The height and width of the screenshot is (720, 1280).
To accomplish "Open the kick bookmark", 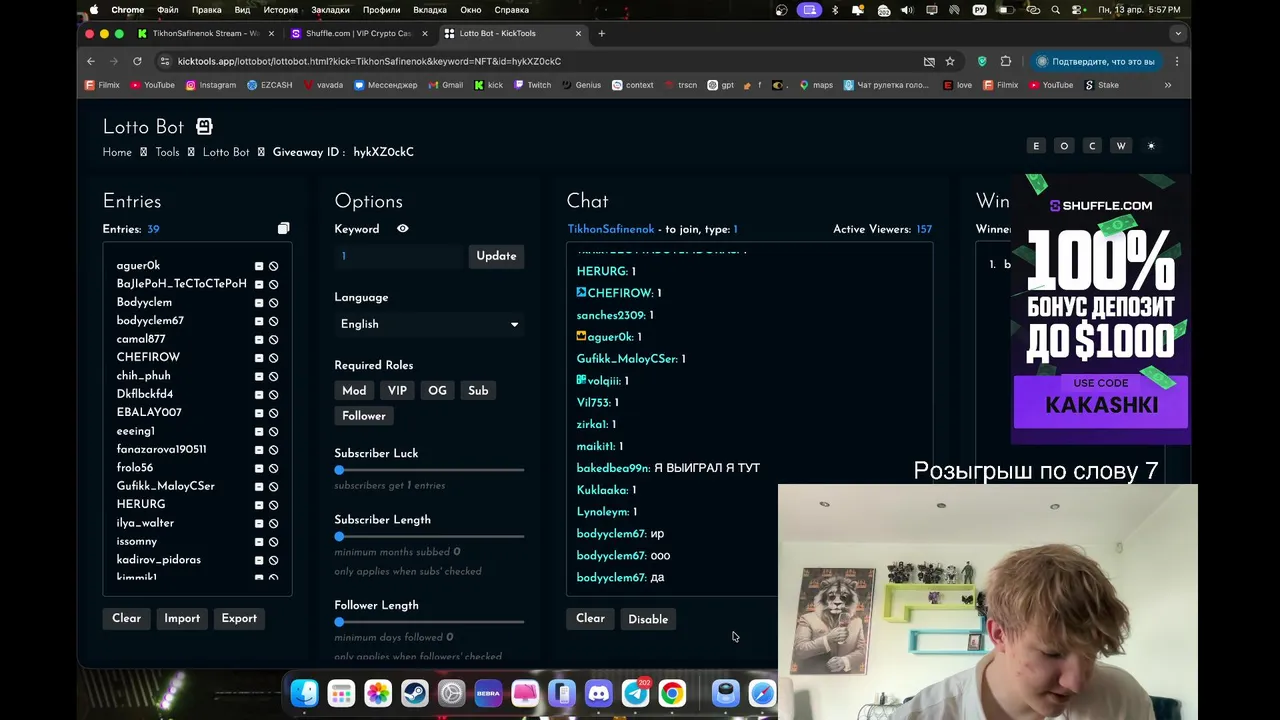I will point(489,85).
